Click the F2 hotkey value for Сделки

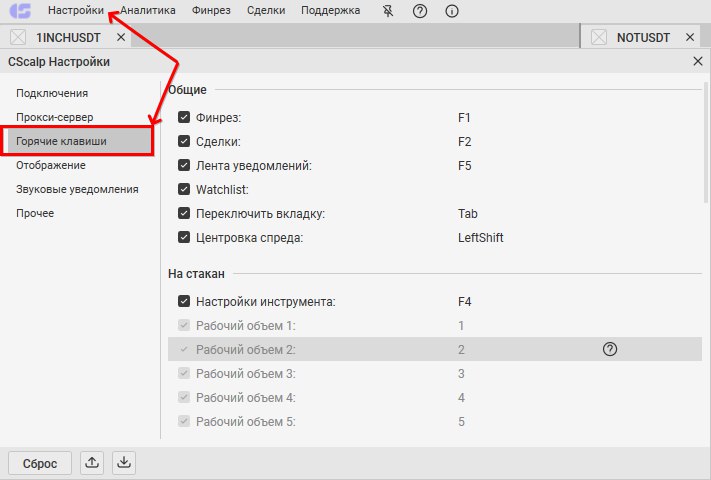pos(464,142)
